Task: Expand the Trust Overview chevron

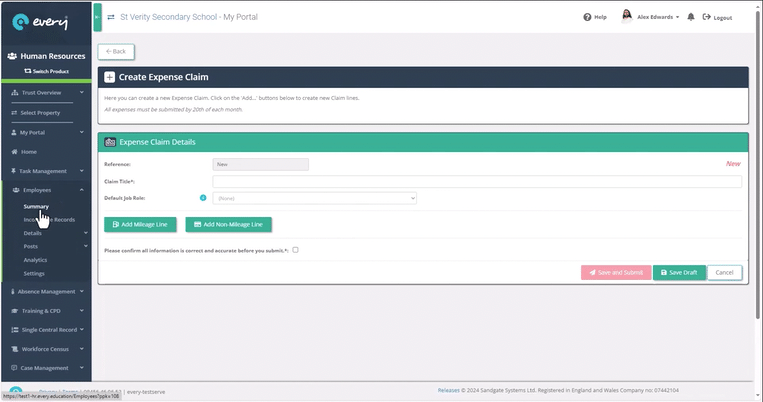Action: coord(82,92)
